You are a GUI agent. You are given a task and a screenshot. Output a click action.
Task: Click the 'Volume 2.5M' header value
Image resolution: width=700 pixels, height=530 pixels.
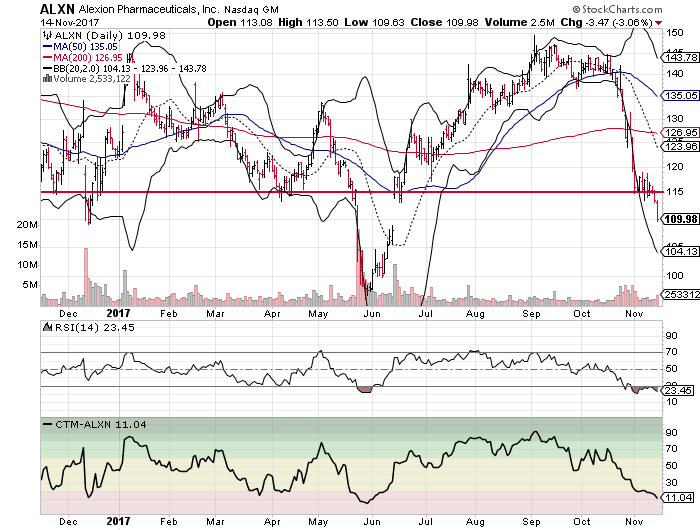pyautogui.click(x=520, y=22)
